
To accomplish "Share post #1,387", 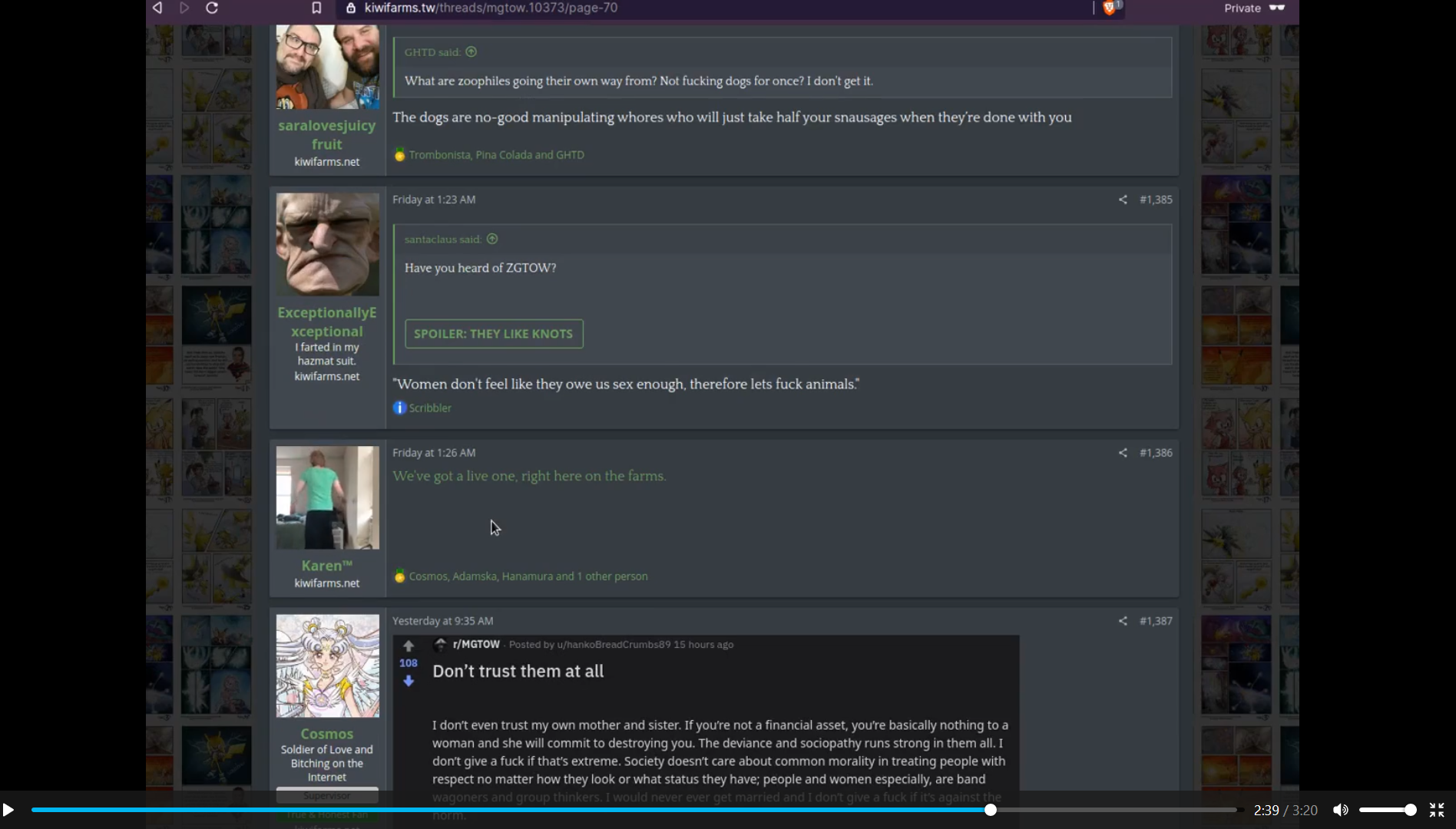I will point(1123,621).
